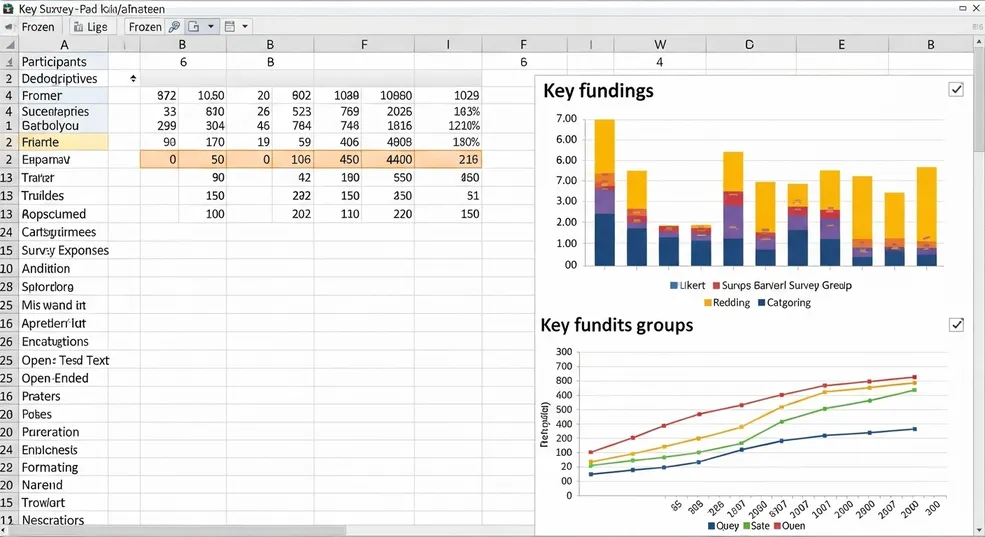Click the small icon left of Frozen tab
Screen dimensions: 985x537
tap(9, 27)
